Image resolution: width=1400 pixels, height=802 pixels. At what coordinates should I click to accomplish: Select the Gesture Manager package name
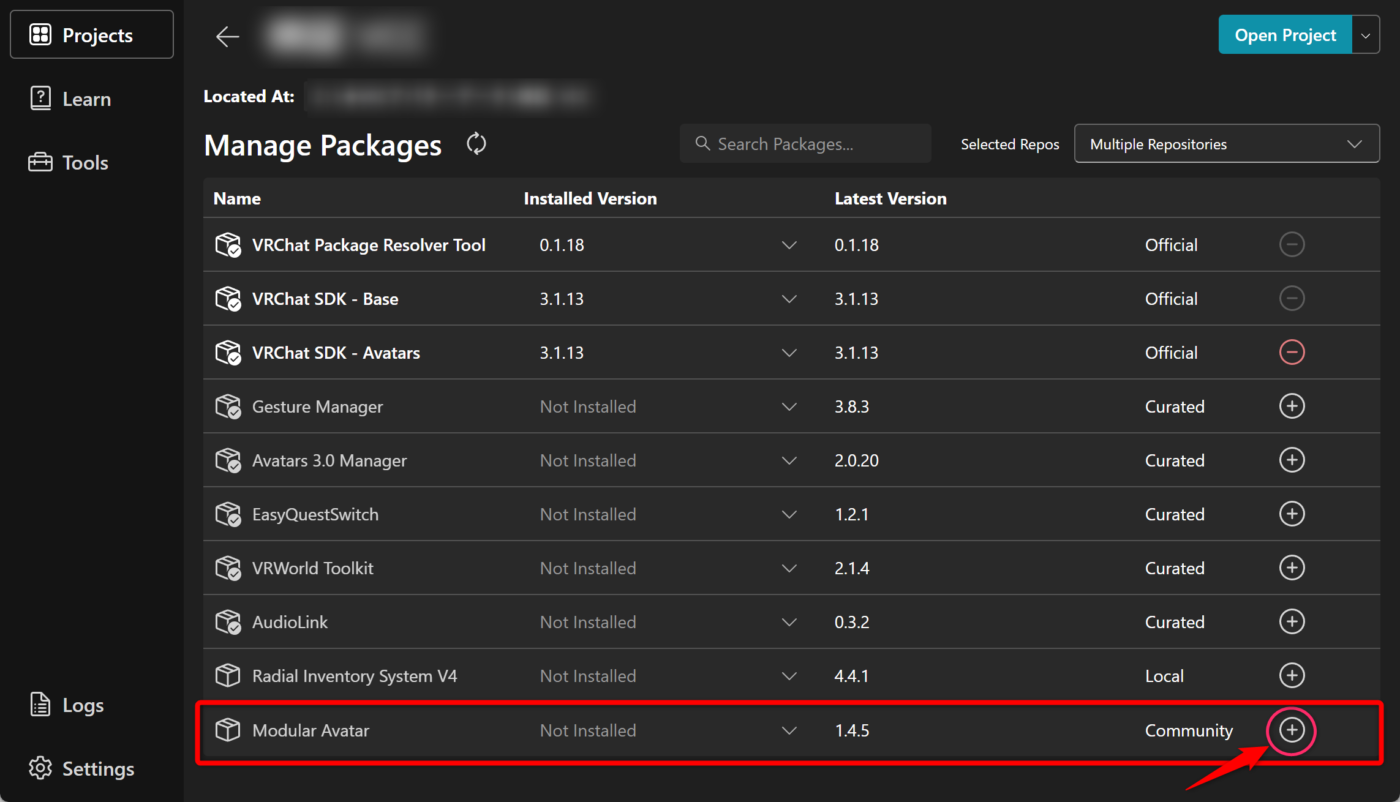pyautogui.click(x=318, y=407)
